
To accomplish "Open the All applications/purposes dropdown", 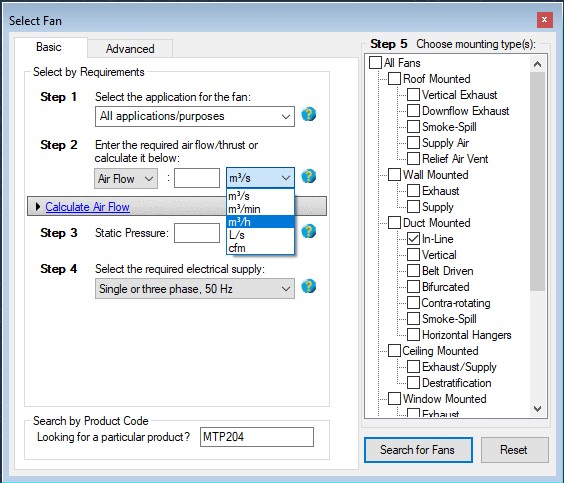I will [195, 116].
